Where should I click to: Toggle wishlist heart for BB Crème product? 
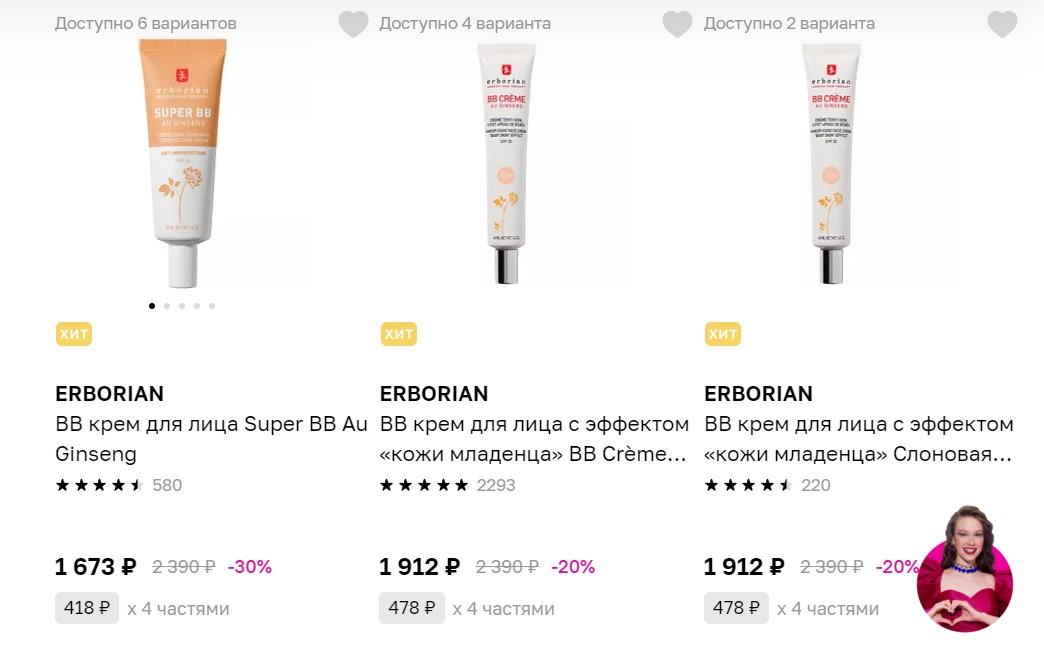tap(677, 24)
